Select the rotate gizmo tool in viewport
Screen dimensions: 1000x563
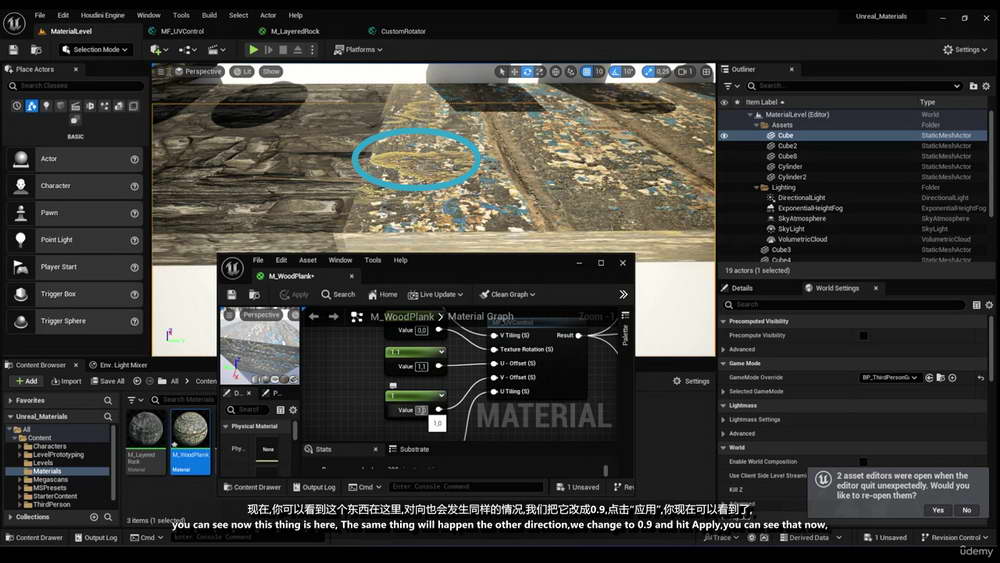(x=527, y=72)
